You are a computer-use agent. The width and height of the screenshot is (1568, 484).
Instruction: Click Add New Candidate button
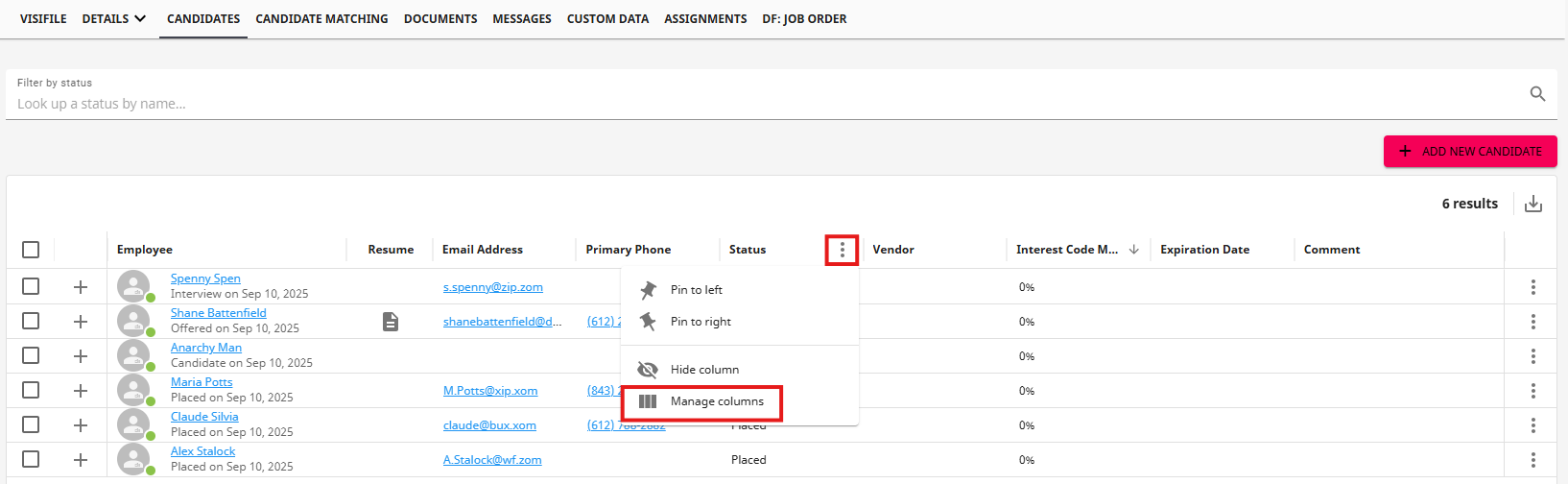1470,151
